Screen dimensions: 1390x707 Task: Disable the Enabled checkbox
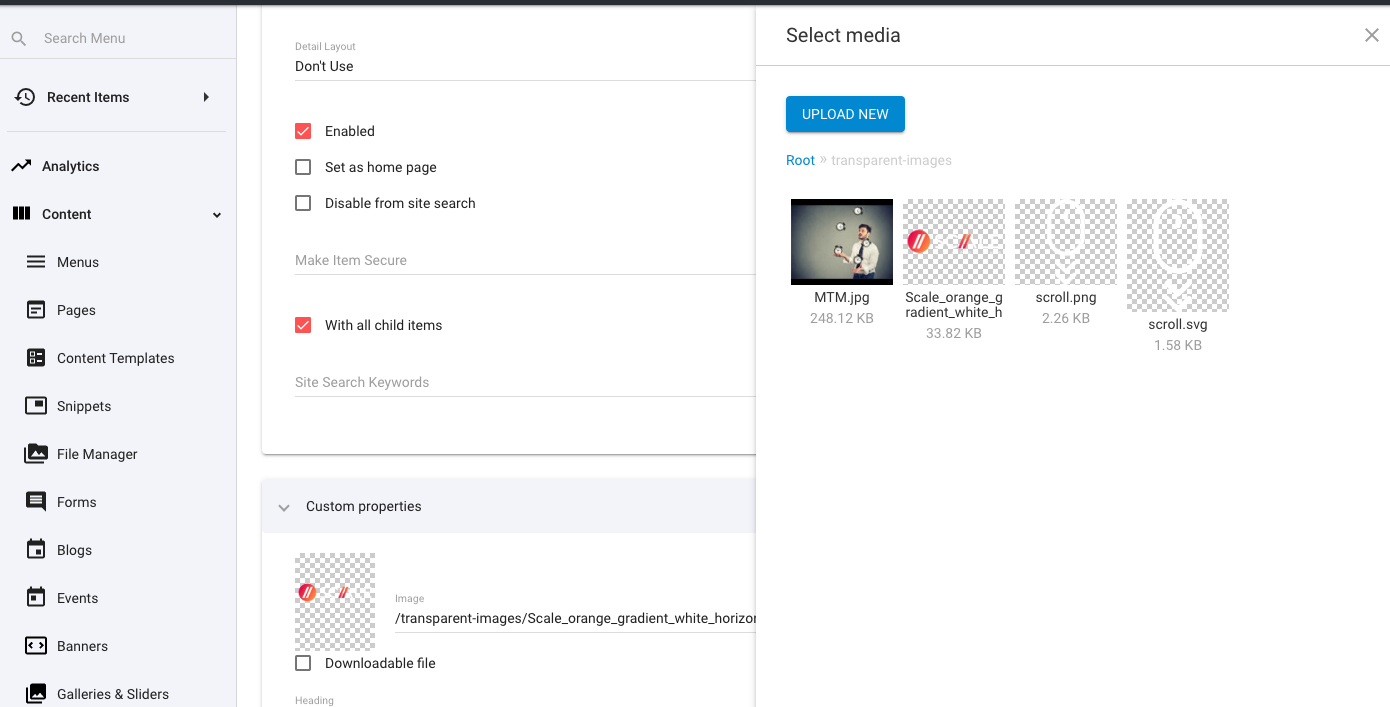pyautogui.click(x=303, y=131)
